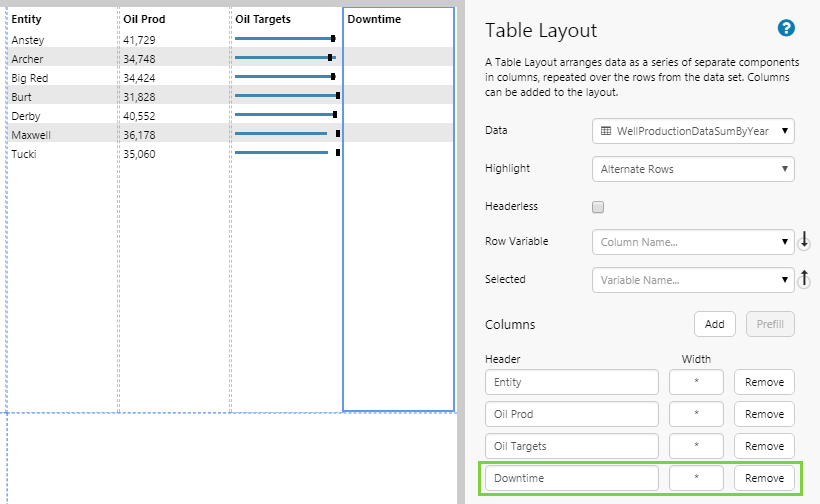The width and height of the screenshot is (820, 504).
Task: Toggle the Headerless checkbox
Action: (x=599, y=207)
